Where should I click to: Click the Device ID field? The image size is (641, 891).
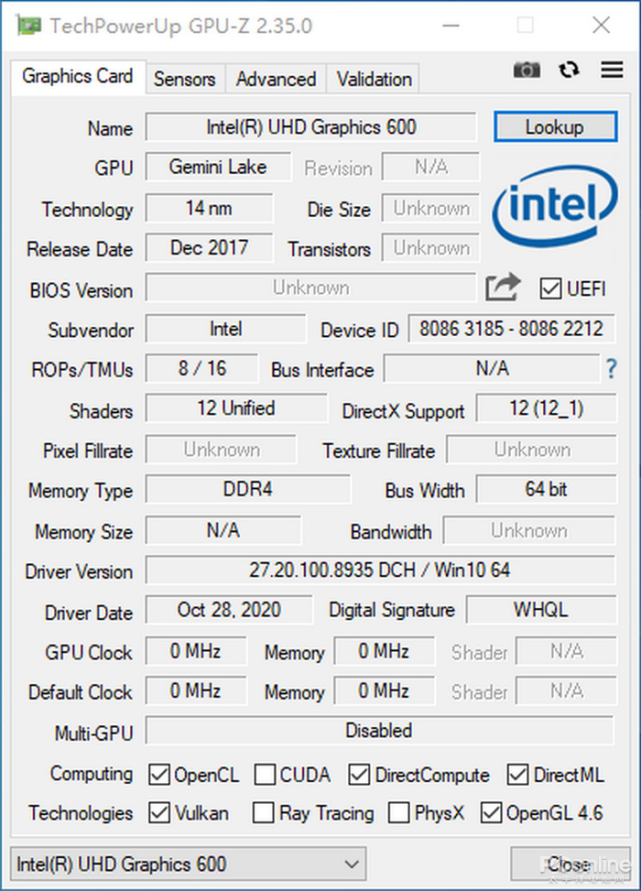[511, 328]
